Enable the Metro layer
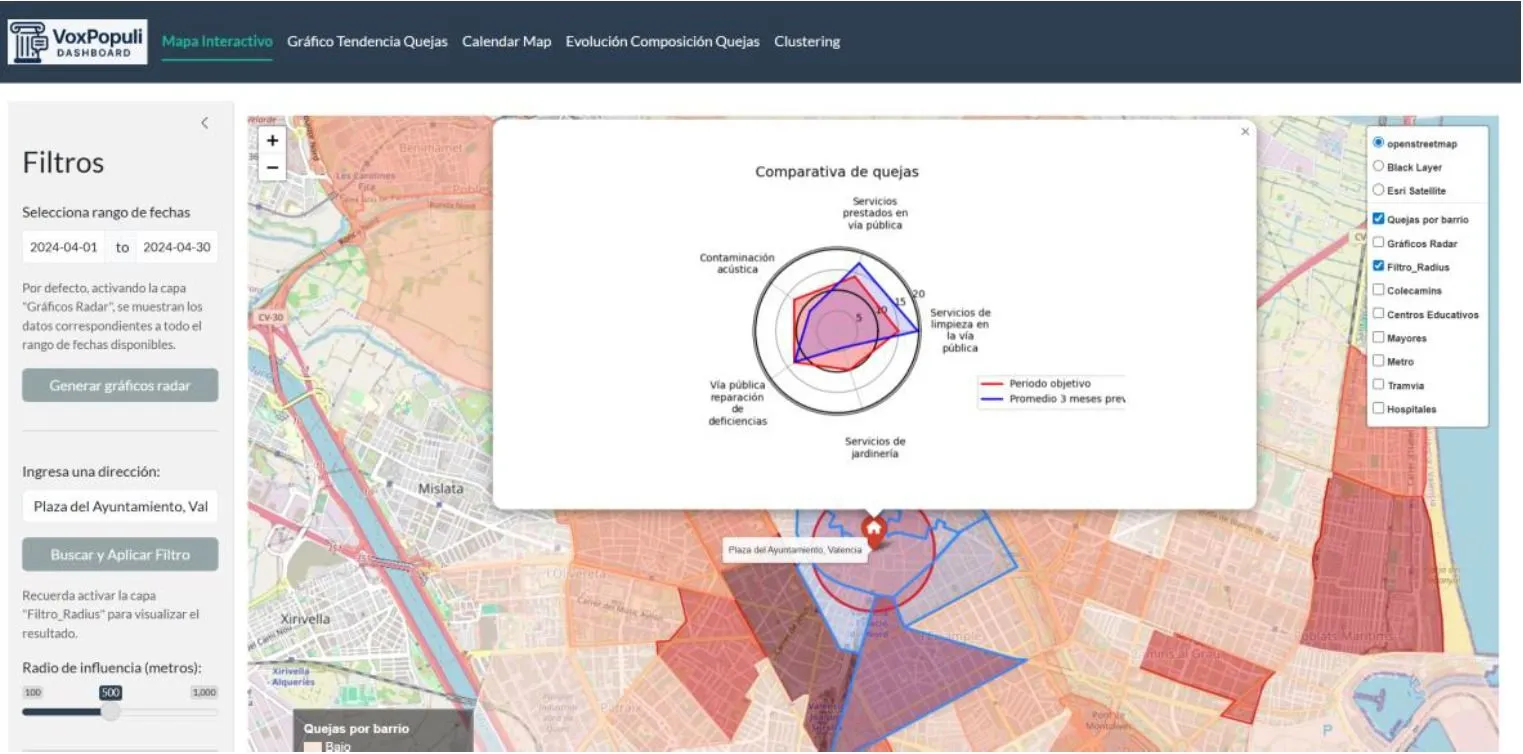 [1379, 361]
